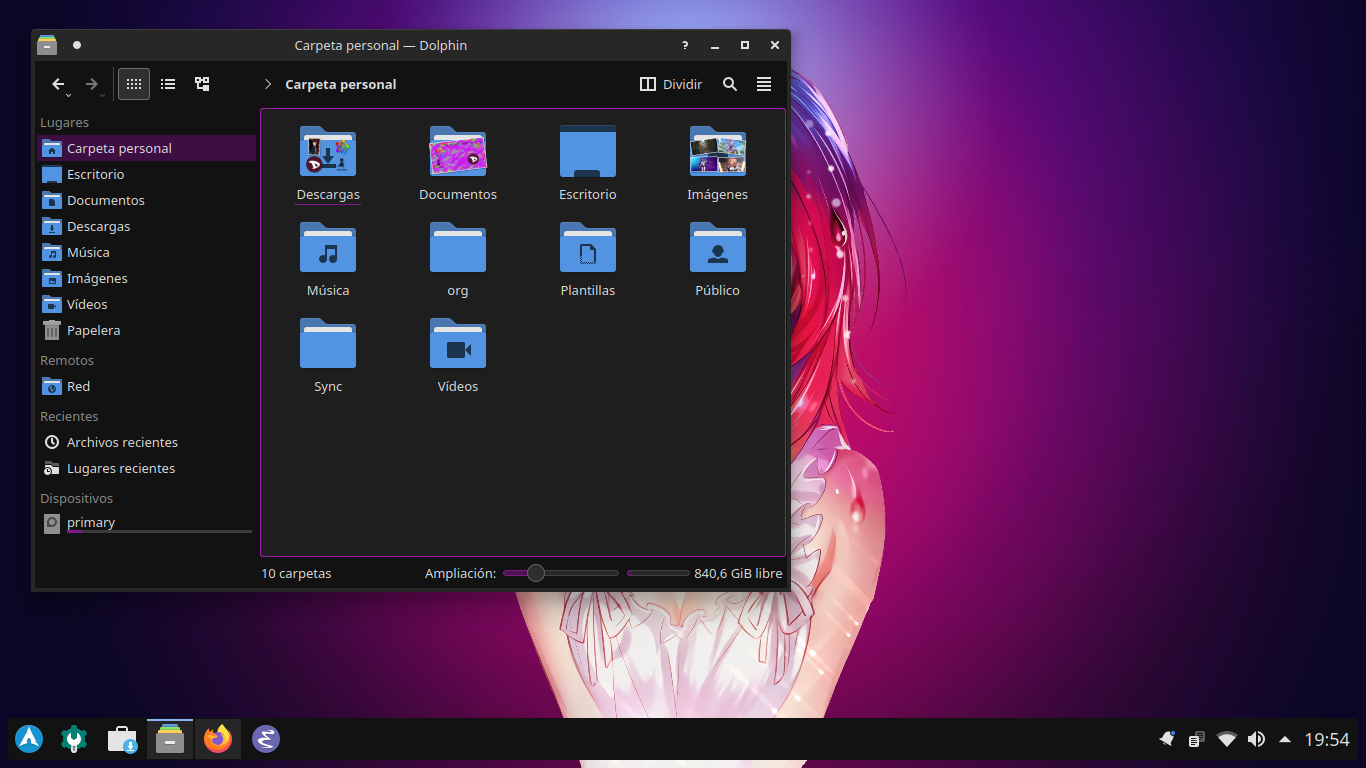Open Red under Remotos

[146, 386]
